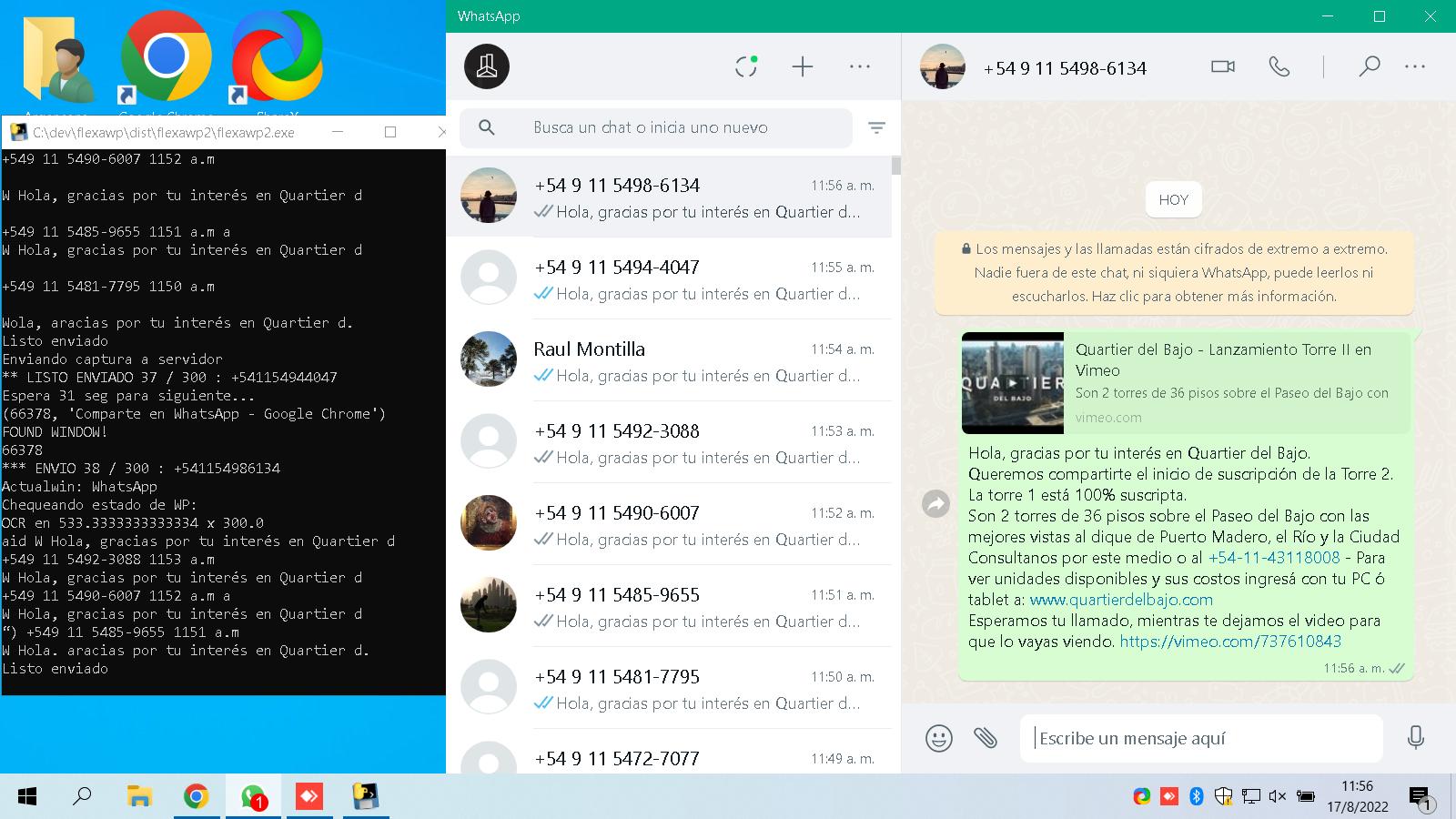Open the notification center
Screen dimensions: 1456x819
(1421, 799)
